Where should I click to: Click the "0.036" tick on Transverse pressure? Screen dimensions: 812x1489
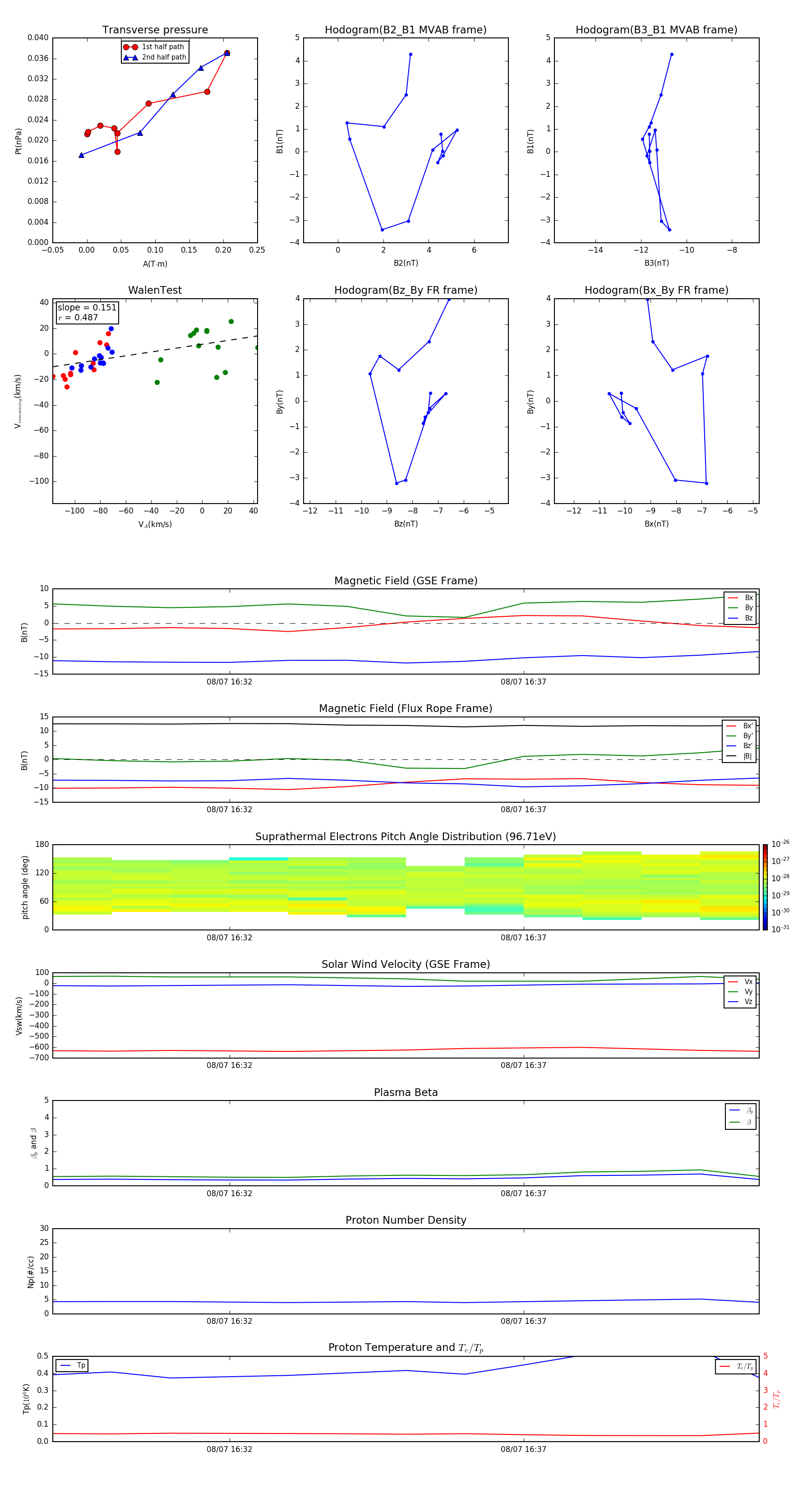37,58
